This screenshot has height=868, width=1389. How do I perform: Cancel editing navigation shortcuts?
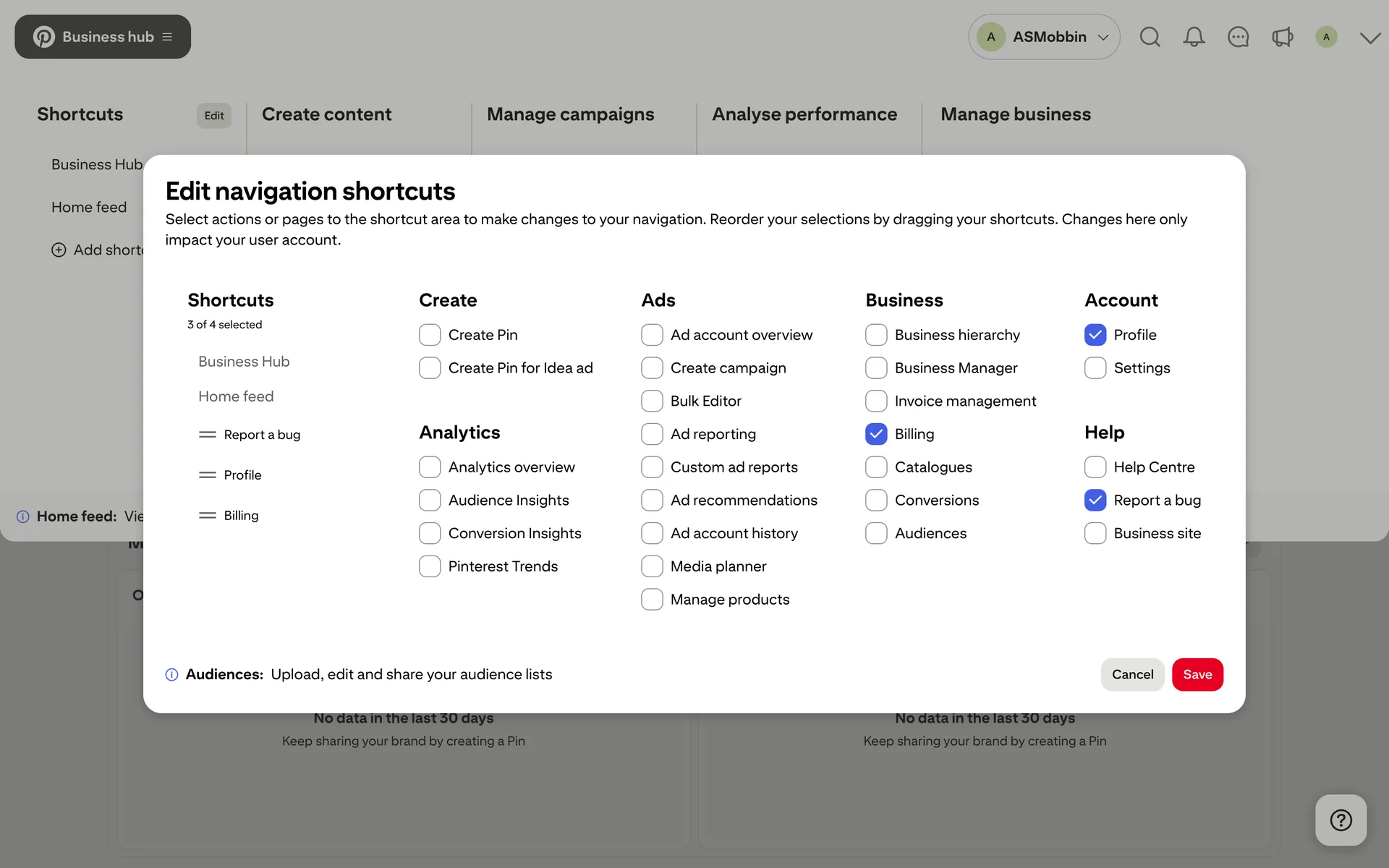(1132, 675)
